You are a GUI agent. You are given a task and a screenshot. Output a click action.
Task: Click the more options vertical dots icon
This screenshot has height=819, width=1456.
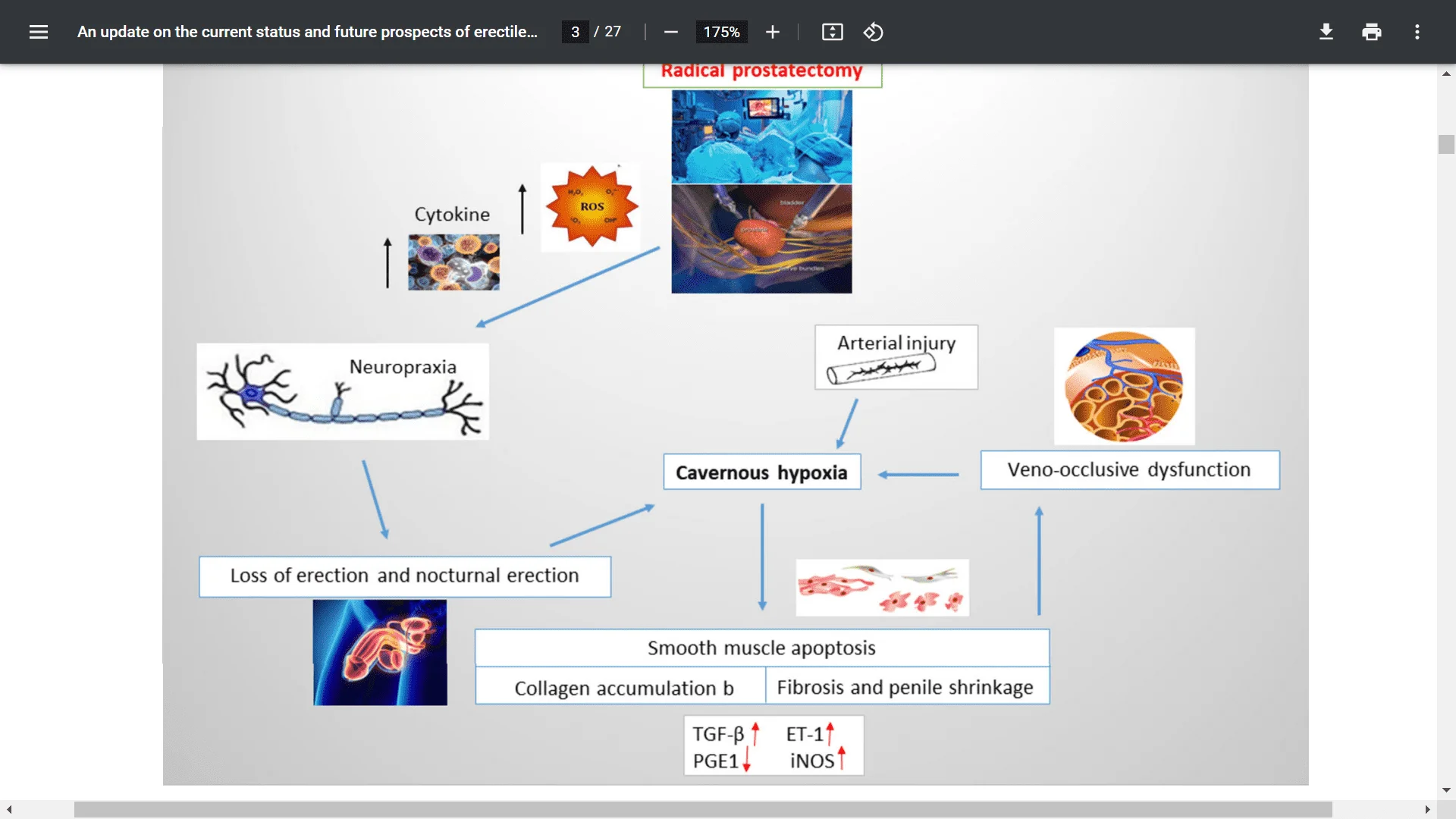click(x=1417, y=32)
